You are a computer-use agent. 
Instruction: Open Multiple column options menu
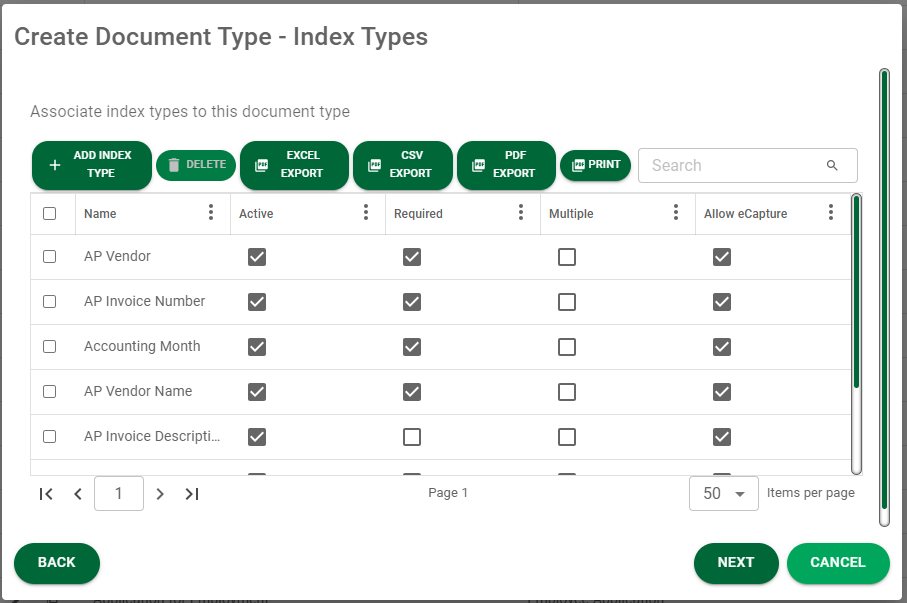tap(676, 212)
